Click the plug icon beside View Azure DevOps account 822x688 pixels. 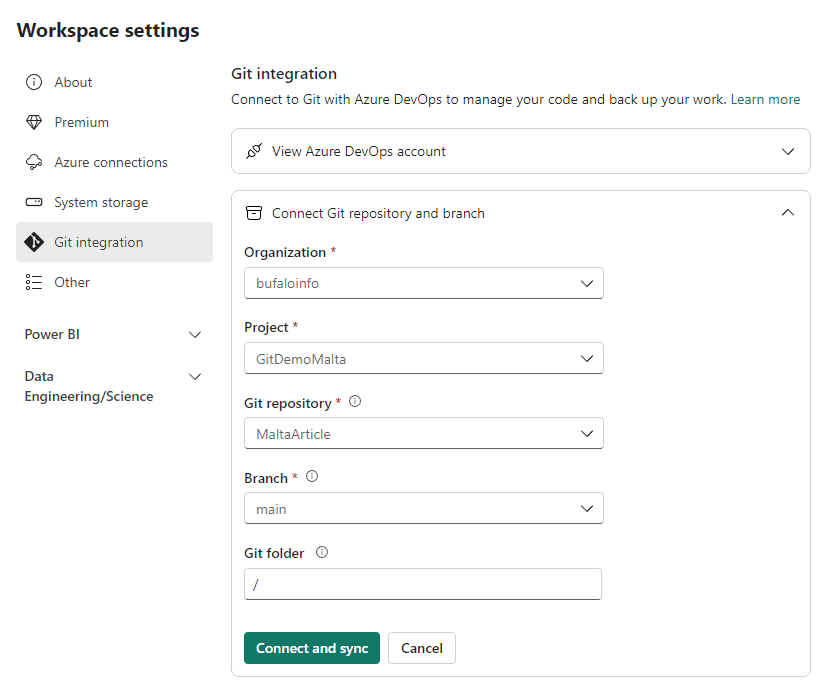pyautogui.click(x=254, y=152)
